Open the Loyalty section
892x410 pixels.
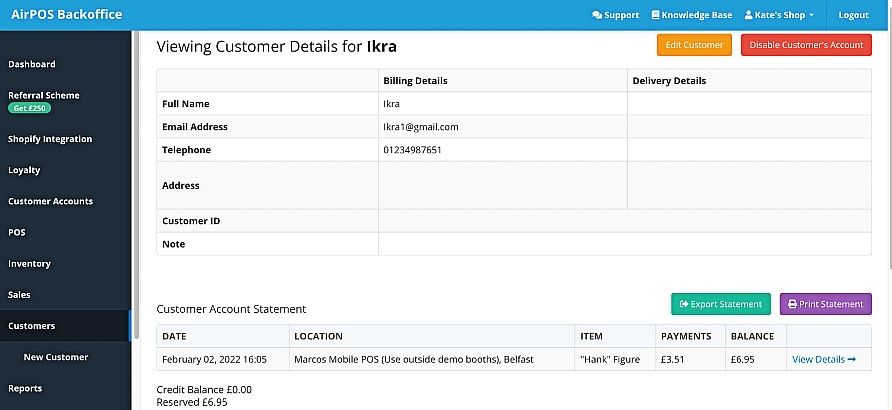[x=24, y=170]
